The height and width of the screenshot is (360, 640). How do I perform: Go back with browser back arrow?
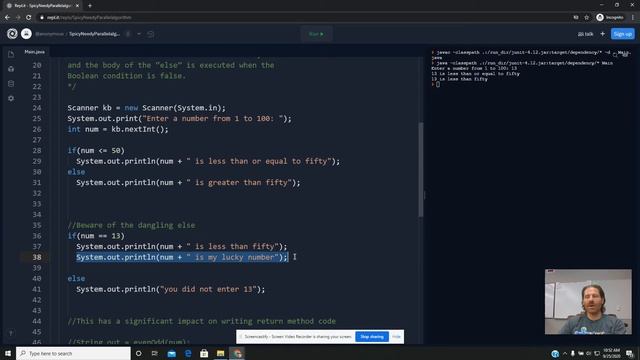pos(7,17)
